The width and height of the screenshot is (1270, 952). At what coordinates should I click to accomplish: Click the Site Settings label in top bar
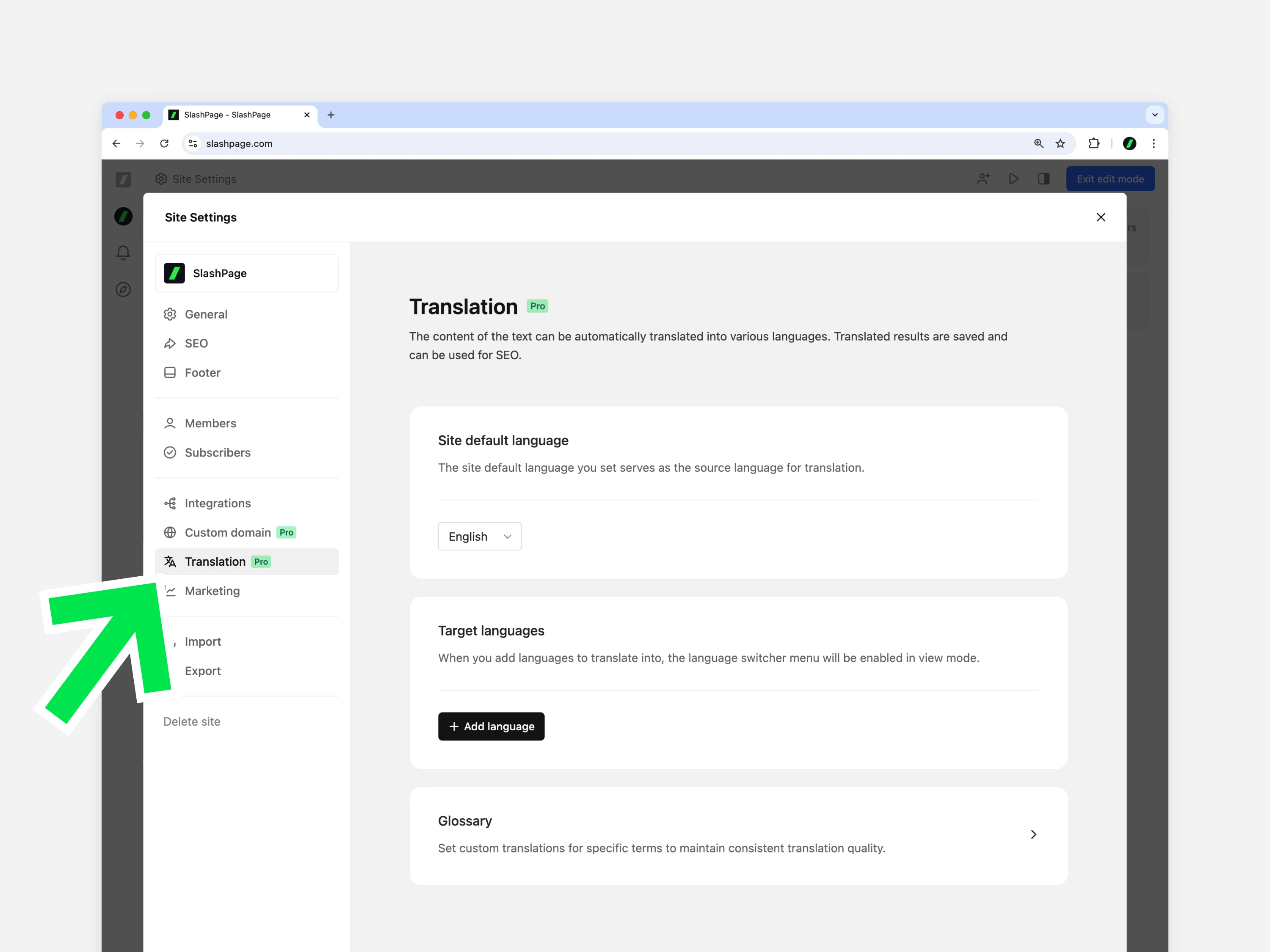204,179
